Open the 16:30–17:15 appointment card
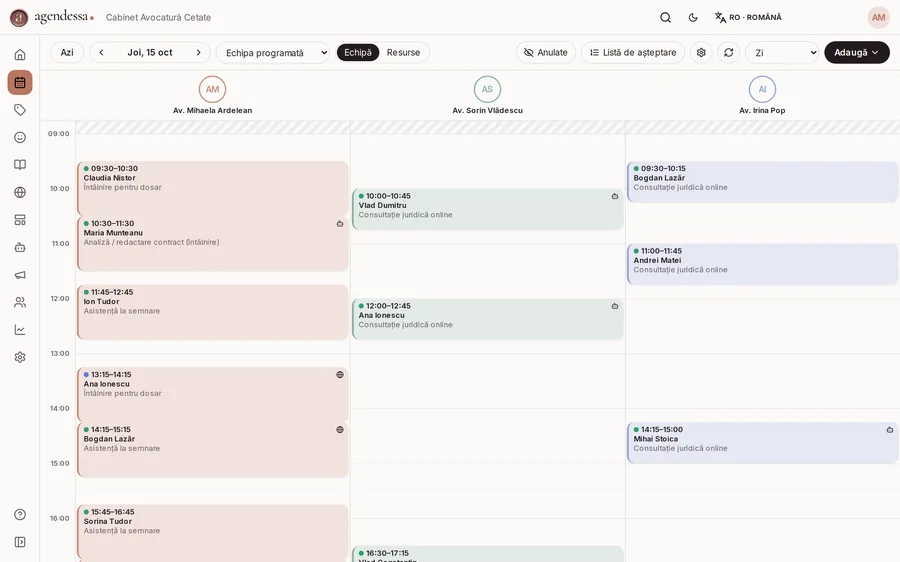This screenshot has width=900, height=562. (x=488, y=554)
